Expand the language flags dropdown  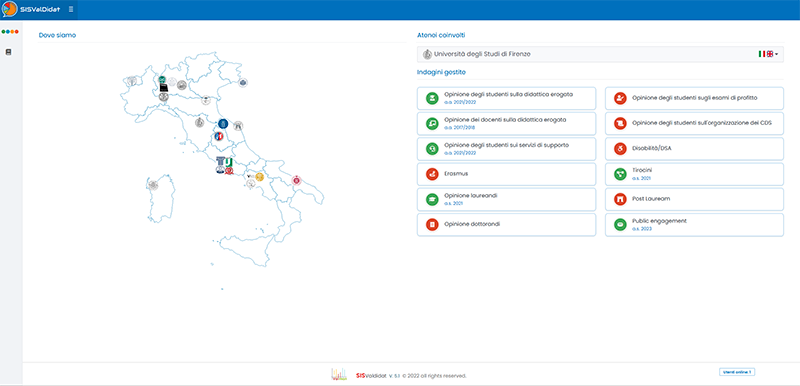coord(768,54)
